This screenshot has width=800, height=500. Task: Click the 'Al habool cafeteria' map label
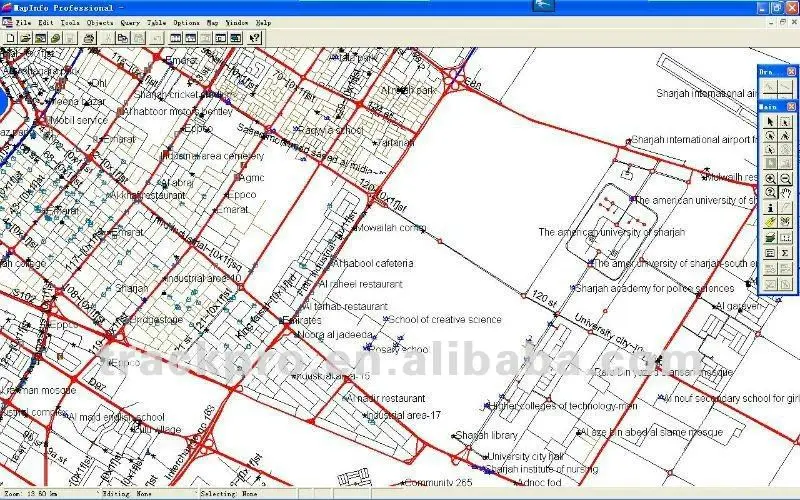click(x=373, y=263)
